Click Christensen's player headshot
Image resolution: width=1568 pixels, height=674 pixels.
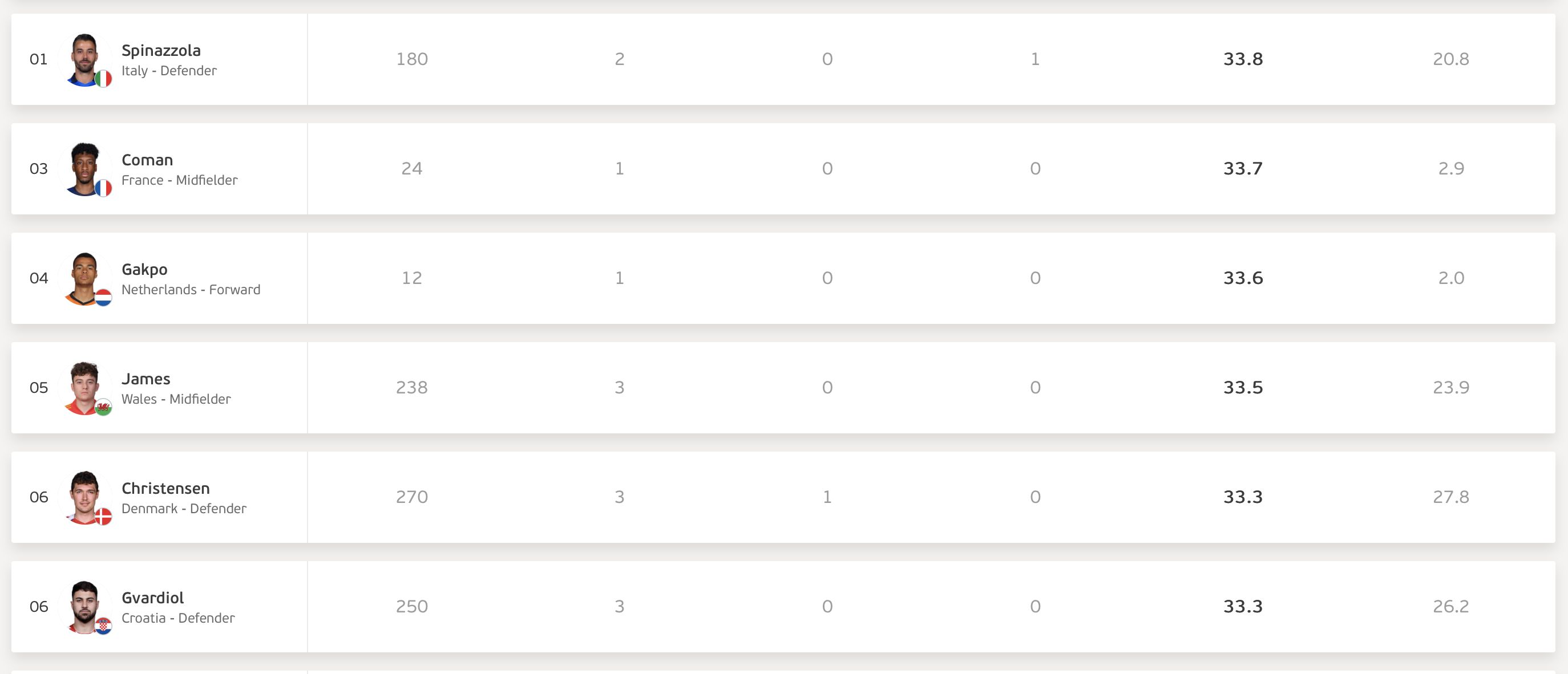click(x=84, y=496)
